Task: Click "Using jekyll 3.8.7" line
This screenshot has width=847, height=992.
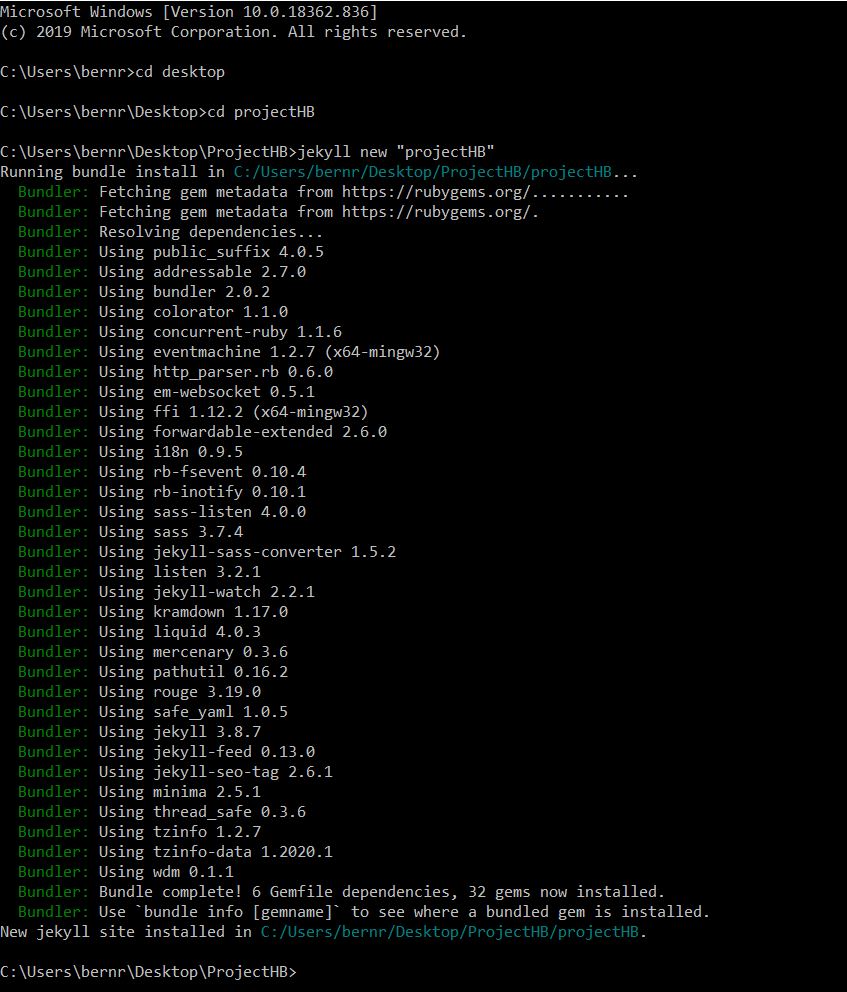Action: (139, 732)
